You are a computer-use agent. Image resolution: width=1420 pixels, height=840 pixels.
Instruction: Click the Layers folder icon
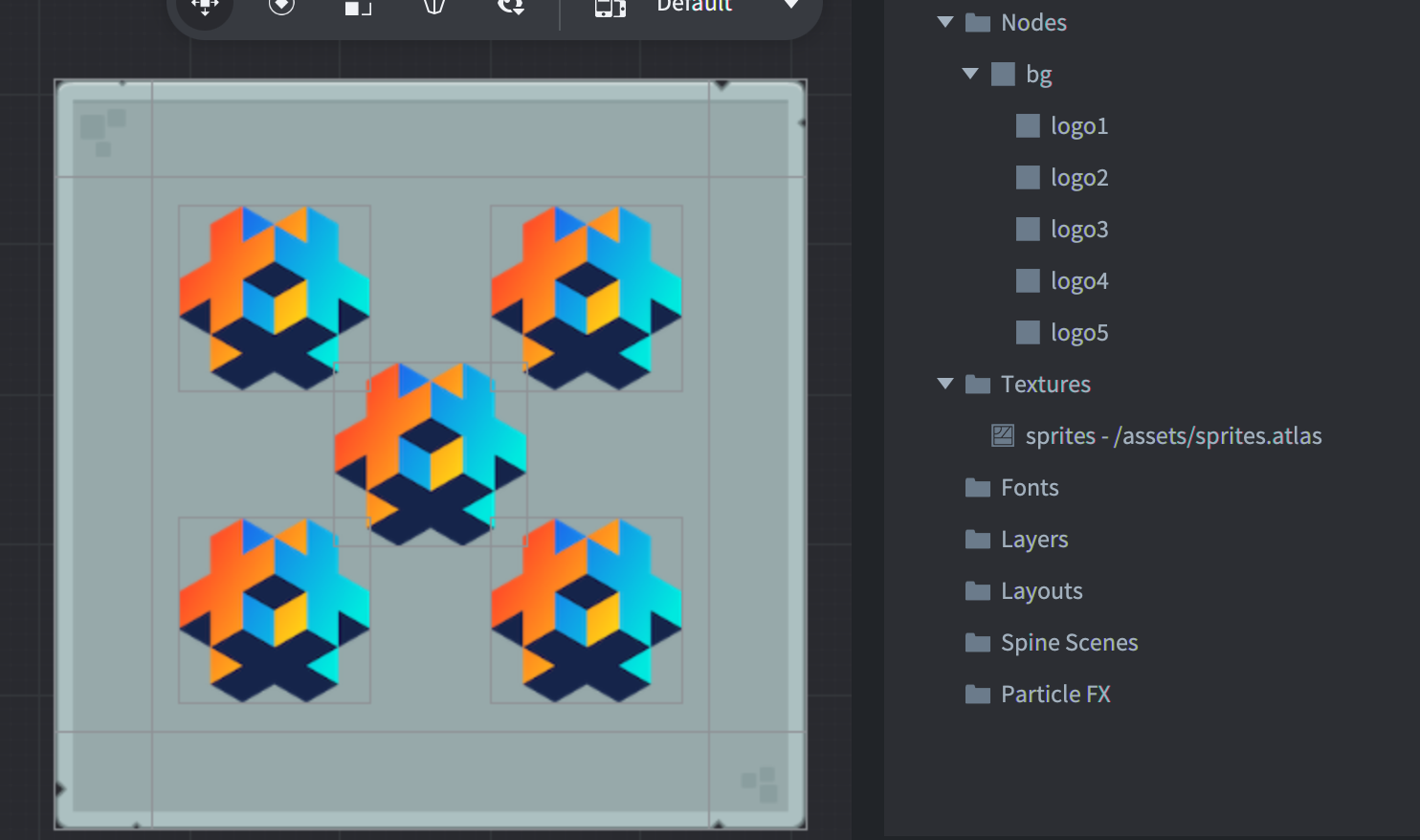[978, 539]
